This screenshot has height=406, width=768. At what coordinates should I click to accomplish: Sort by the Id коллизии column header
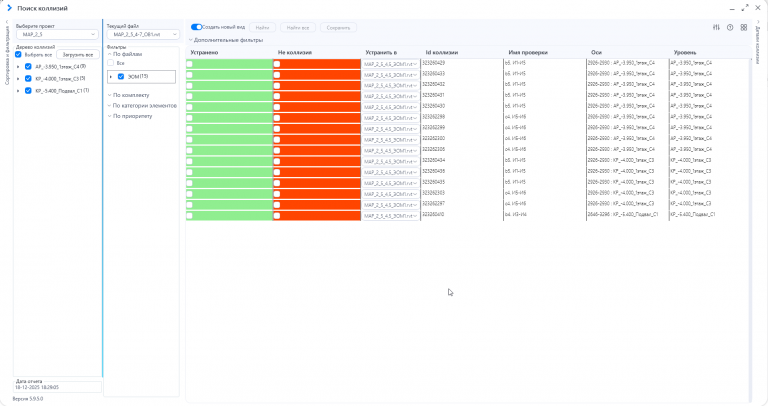441,52
